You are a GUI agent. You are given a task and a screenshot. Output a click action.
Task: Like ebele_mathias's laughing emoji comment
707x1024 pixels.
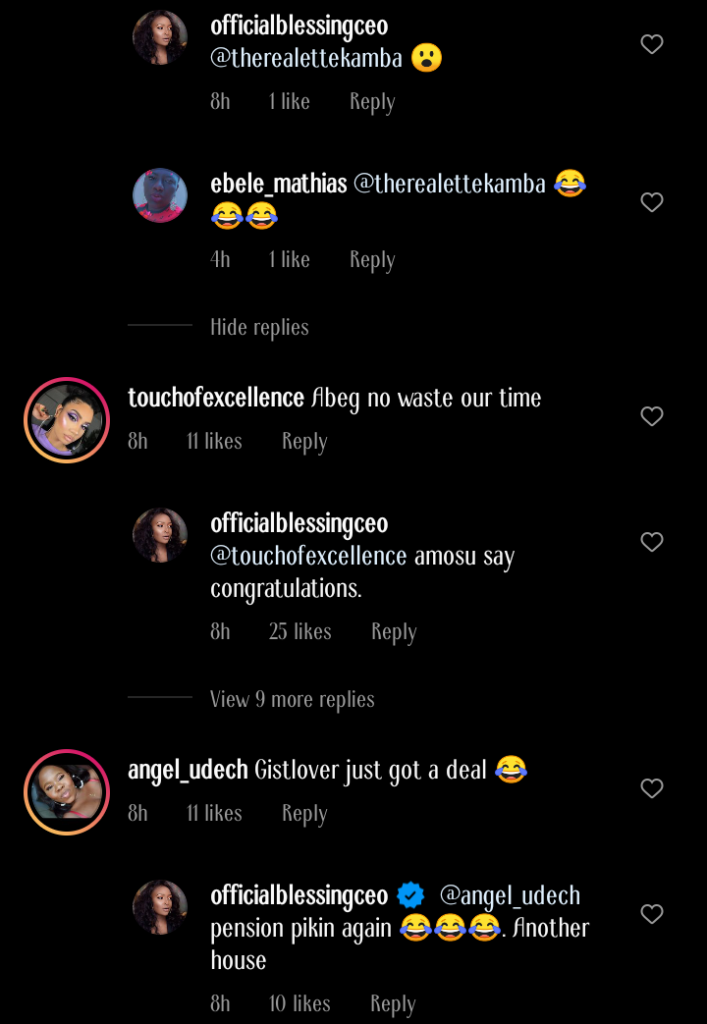[x=652, y=203]
